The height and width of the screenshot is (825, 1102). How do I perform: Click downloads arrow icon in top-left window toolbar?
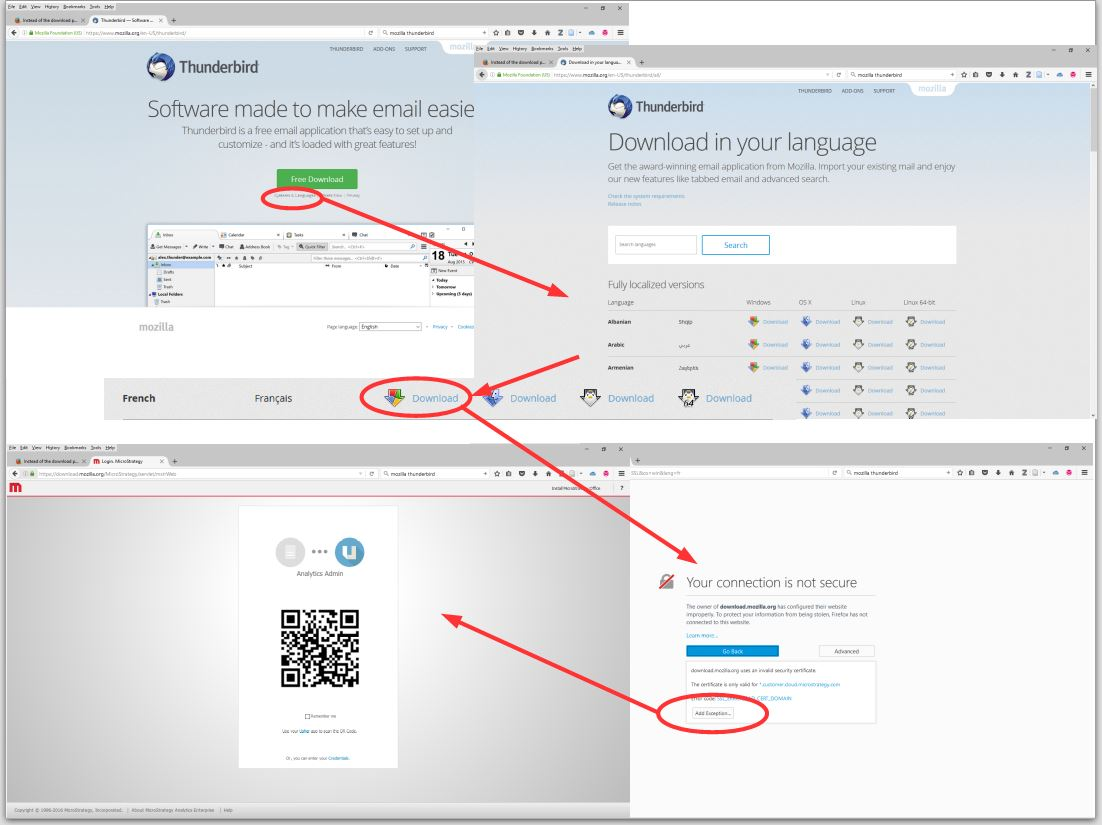click(534, 32)
